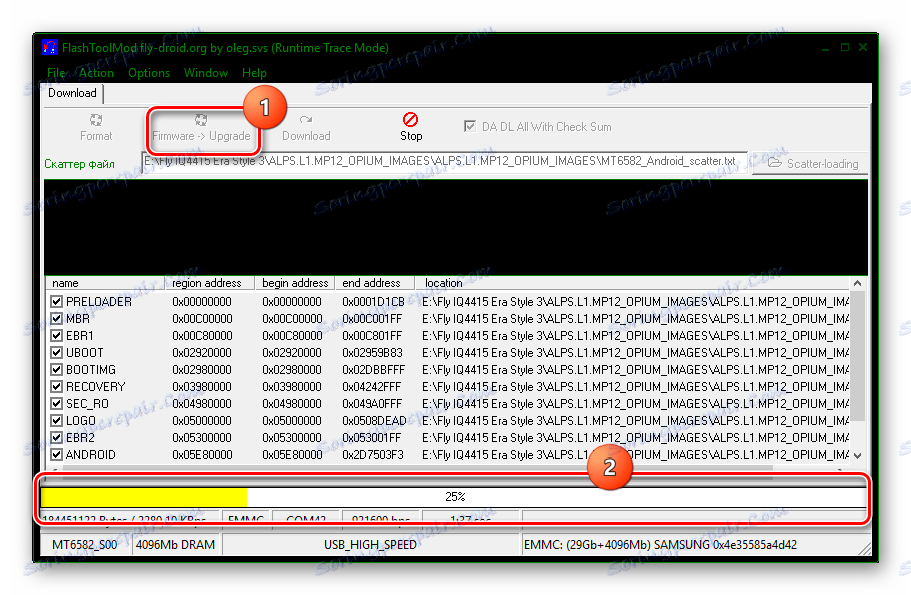
Task: Sort by the begin address column header
Action: pos(295,283)
